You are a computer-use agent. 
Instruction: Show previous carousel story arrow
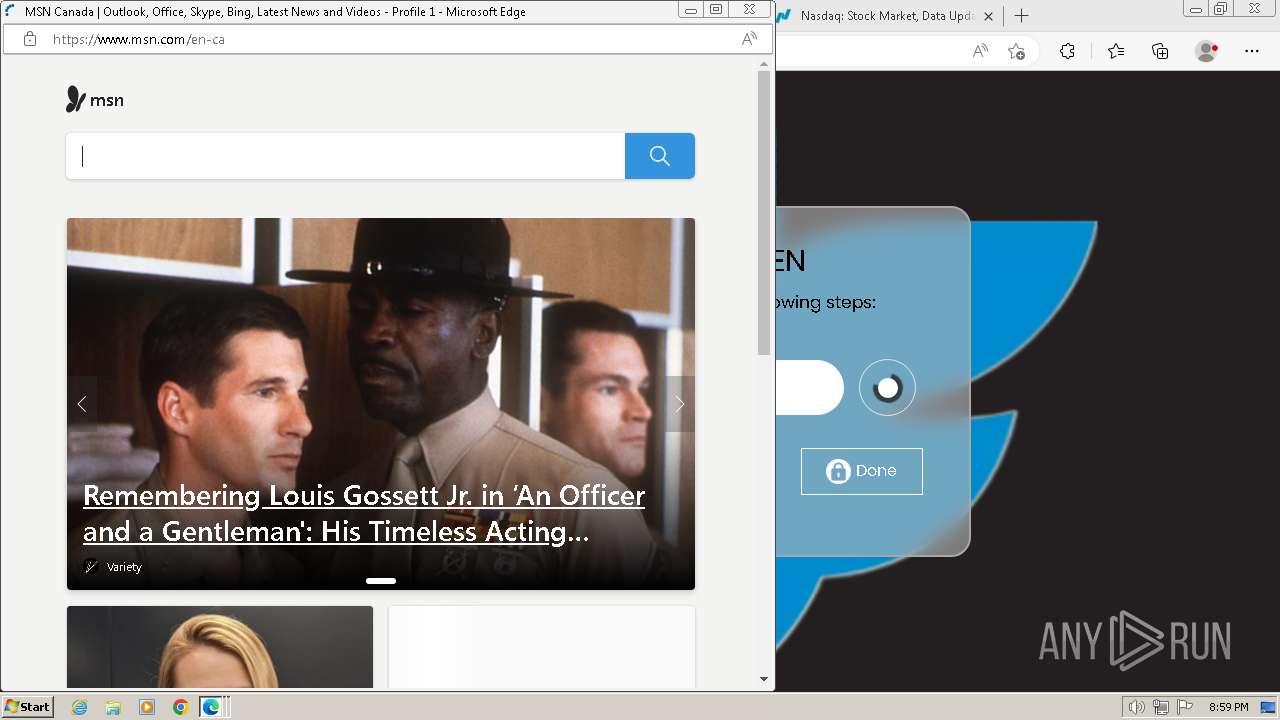click(82, 404)
